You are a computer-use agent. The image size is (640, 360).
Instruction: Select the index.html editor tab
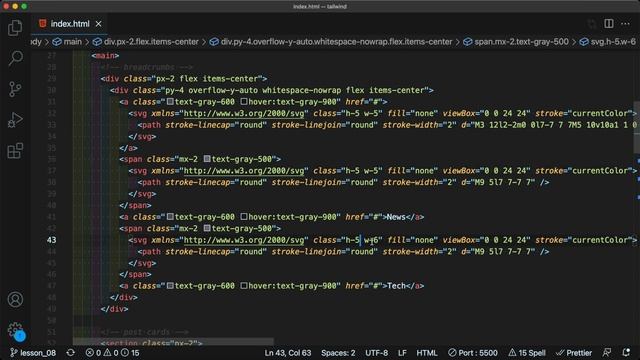click(70, 24)
